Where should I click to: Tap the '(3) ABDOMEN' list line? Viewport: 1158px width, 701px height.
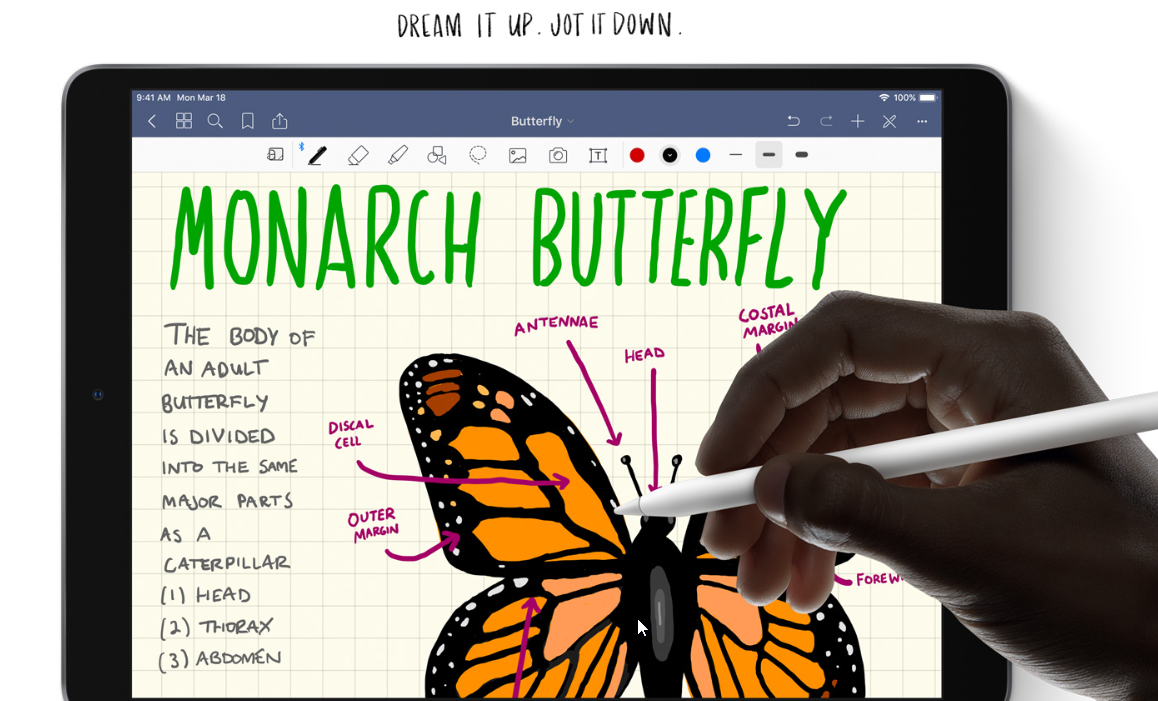(x=220, y=659)
